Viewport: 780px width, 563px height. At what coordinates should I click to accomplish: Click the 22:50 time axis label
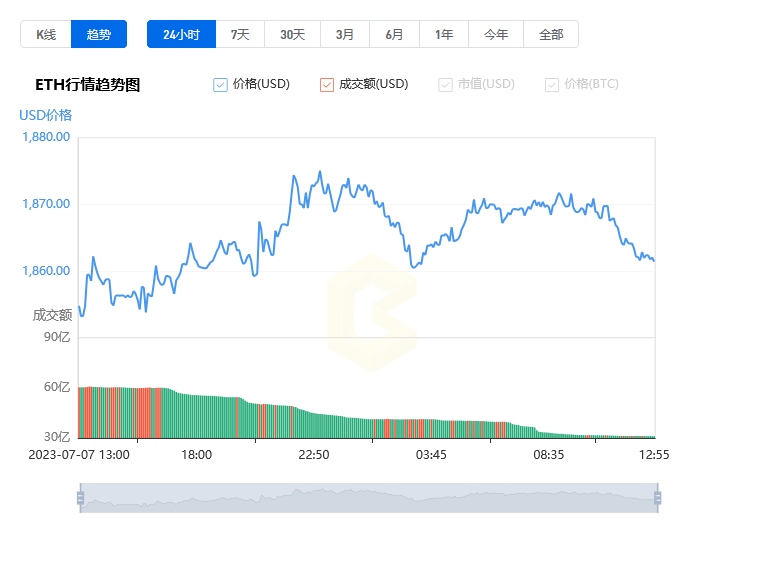tap(314, 455)
